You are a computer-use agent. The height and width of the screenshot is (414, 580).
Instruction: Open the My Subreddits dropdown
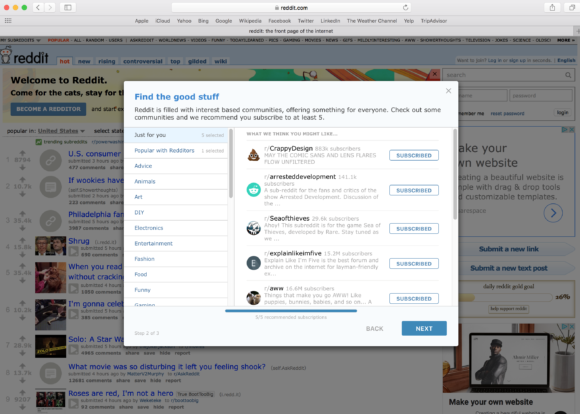pos(20,40)
